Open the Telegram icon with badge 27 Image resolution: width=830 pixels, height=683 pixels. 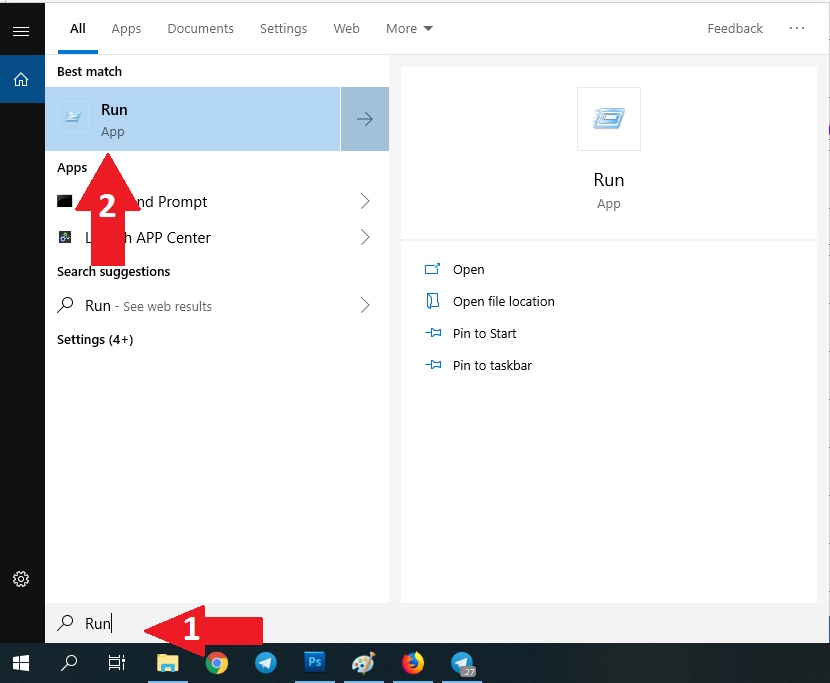462,663
